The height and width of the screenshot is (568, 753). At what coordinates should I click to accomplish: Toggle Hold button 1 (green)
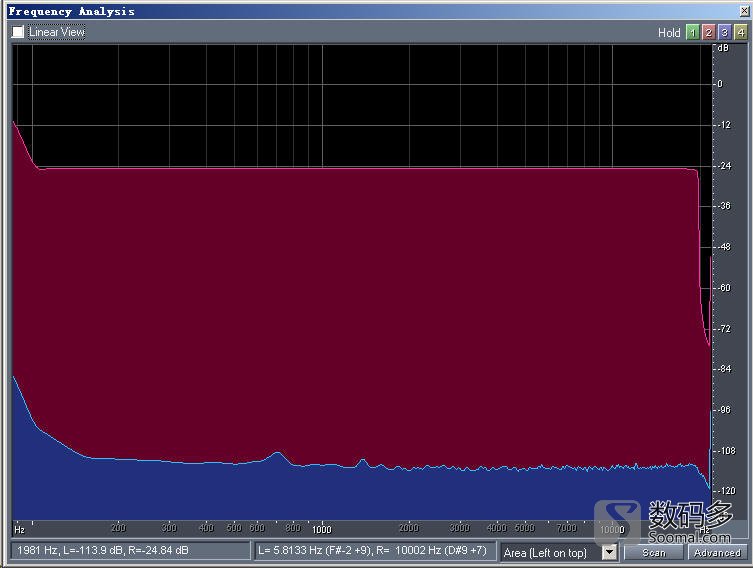tap(692, 32)
